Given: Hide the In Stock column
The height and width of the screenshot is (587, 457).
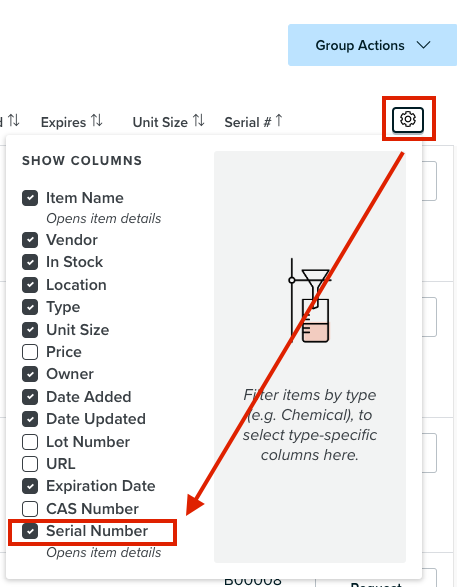Looking at the screenshot, I should tap(30, 262).
